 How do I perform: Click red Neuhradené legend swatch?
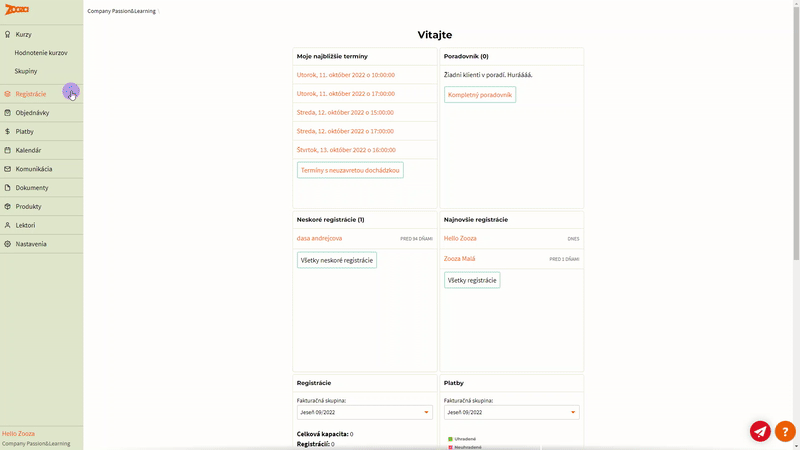click(x=451, y=447)
